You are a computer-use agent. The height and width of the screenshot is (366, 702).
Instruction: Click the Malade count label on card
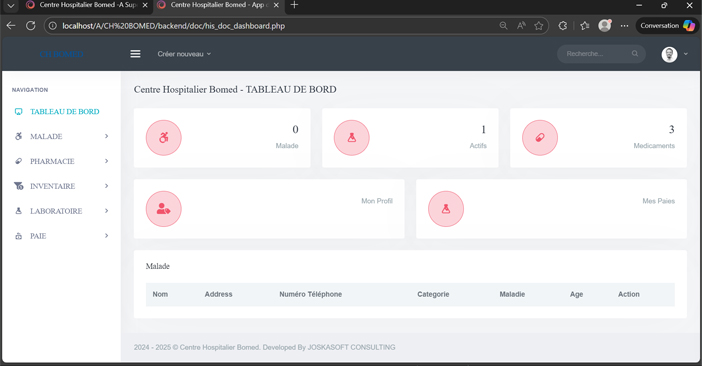click(287, 146)
